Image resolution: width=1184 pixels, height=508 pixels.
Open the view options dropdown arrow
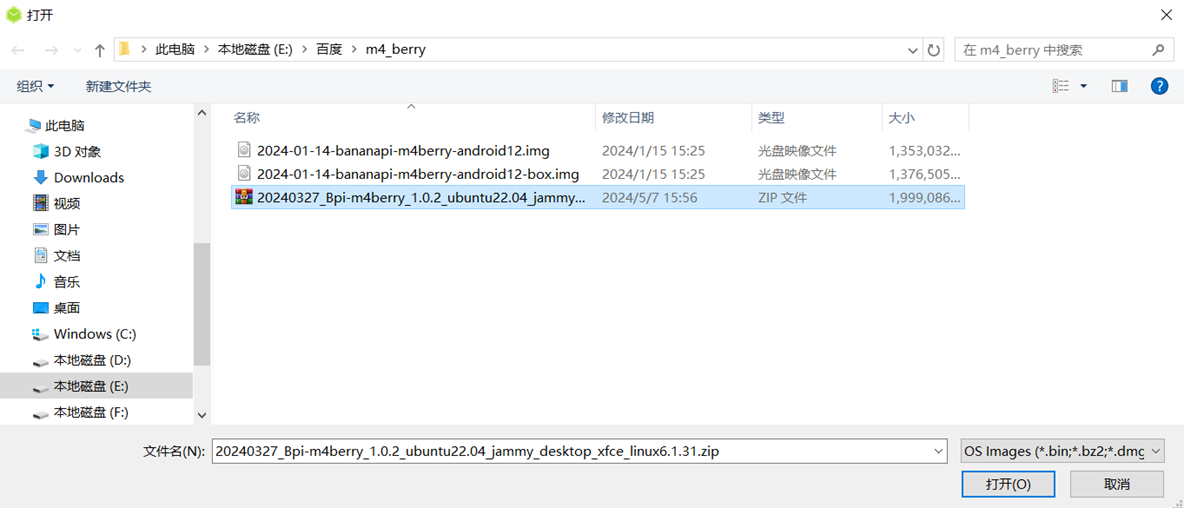[1084, 86]
